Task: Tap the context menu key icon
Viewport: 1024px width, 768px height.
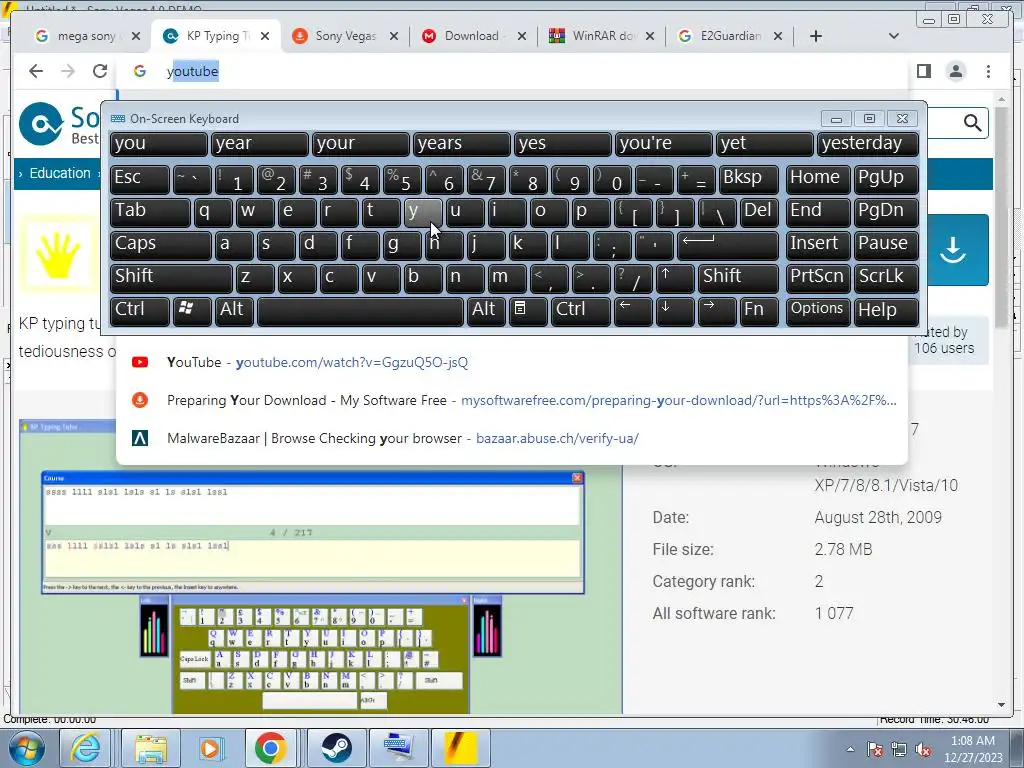Action: 528,311
